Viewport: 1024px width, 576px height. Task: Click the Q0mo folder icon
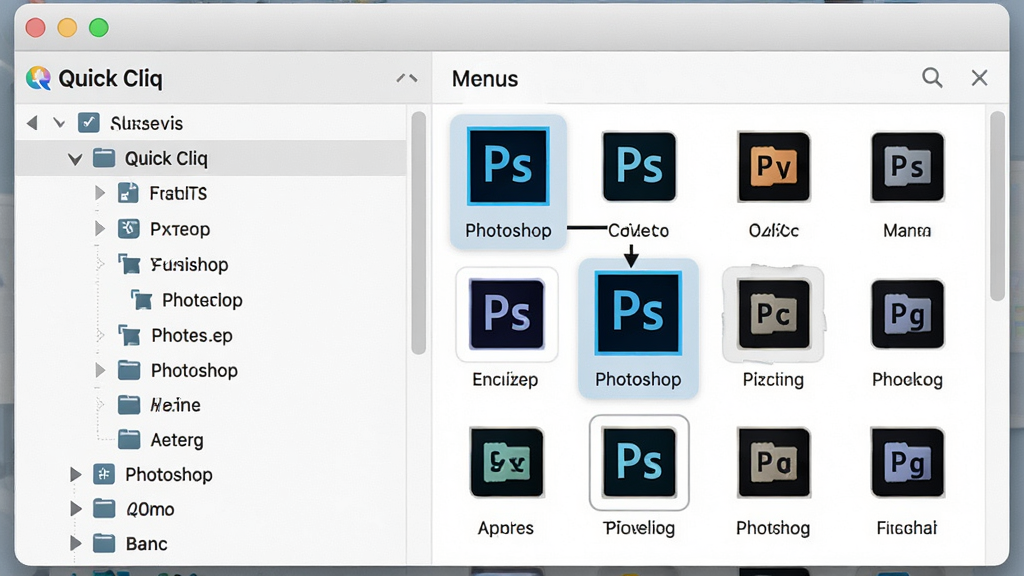104,508
